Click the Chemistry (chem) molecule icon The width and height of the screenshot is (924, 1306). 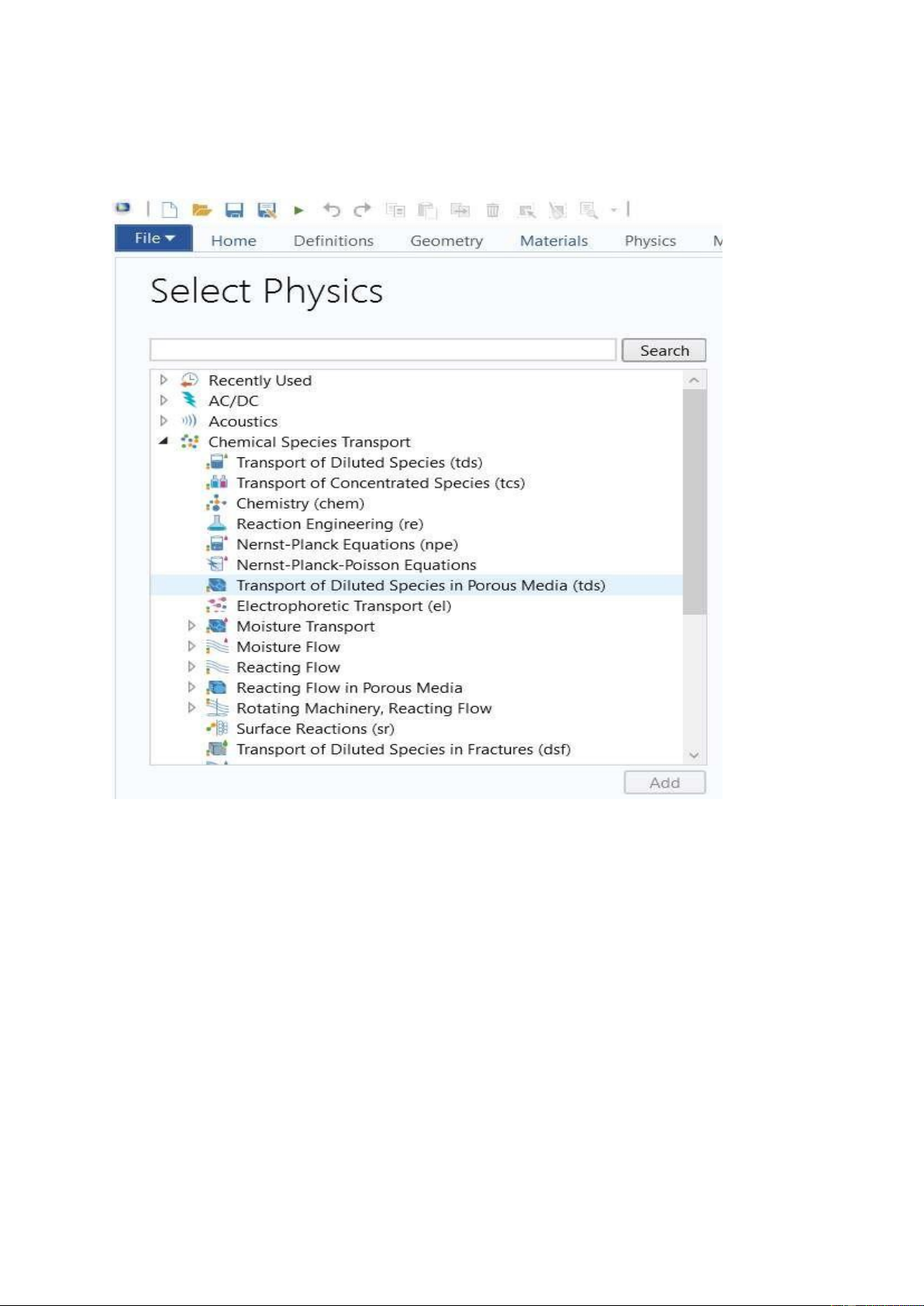coord(217,504)
